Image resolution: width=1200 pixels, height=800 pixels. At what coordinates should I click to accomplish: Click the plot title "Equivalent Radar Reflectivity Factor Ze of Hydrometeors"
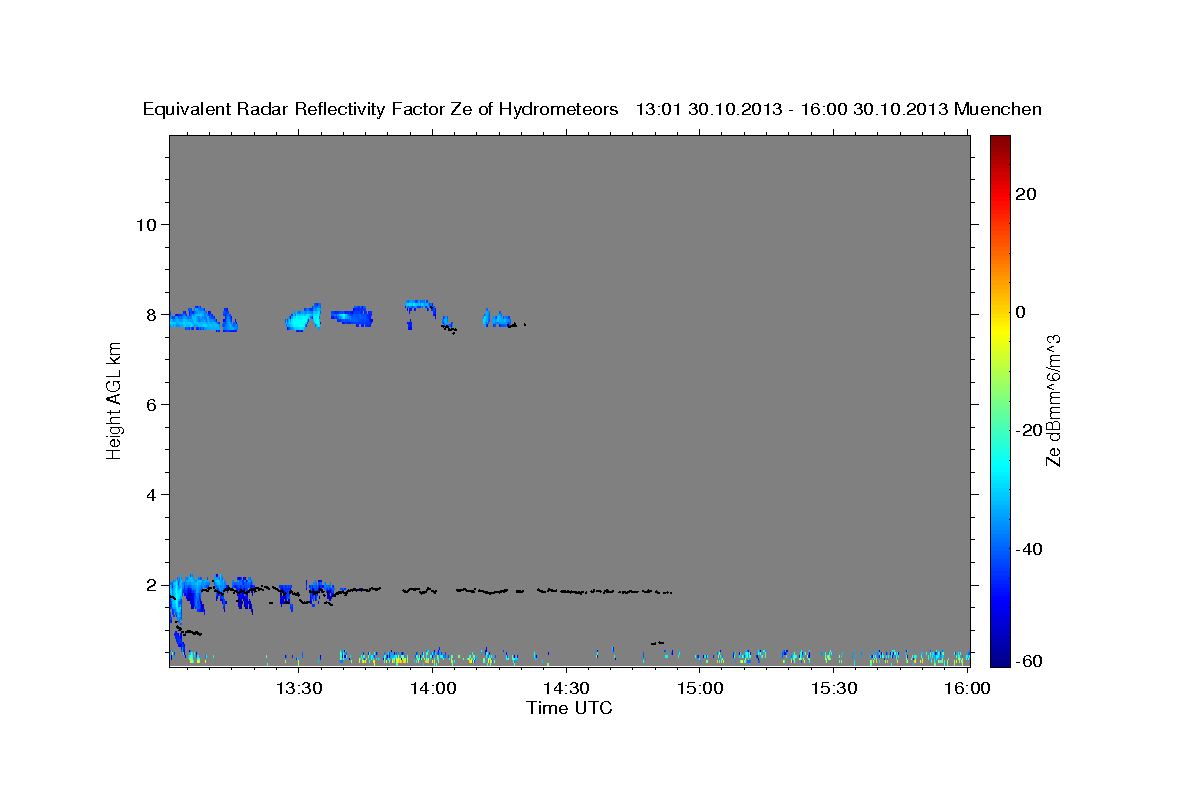coord(381,109)
